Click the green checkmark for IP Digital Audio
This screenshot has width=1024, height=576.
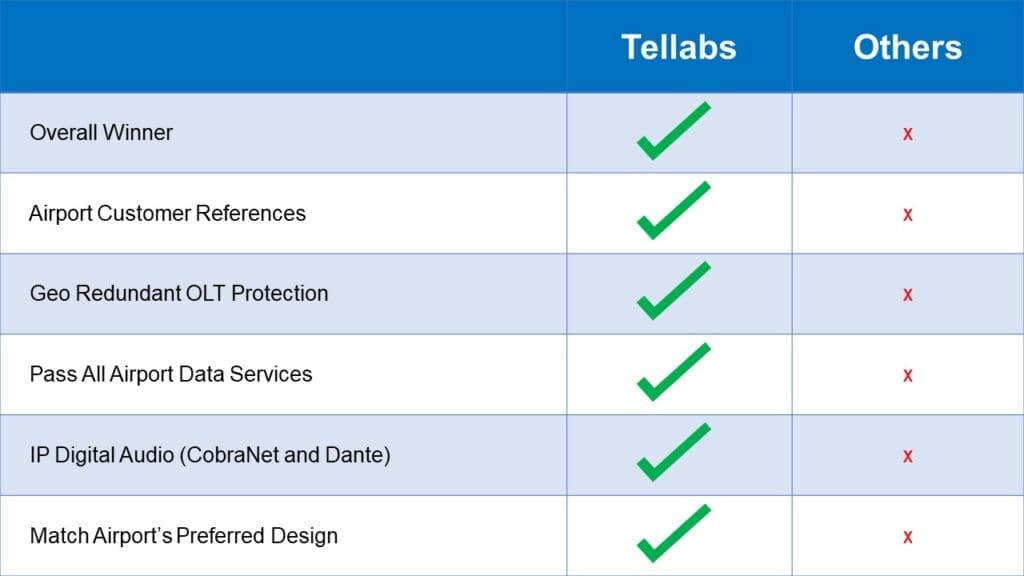(673, 452)
